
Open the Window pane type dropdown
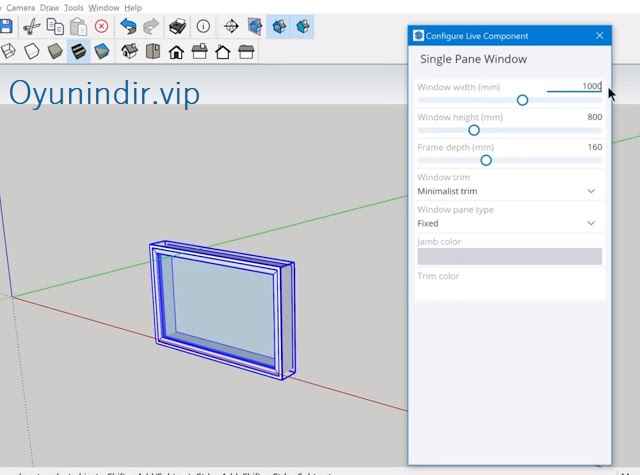click(509, 223)
